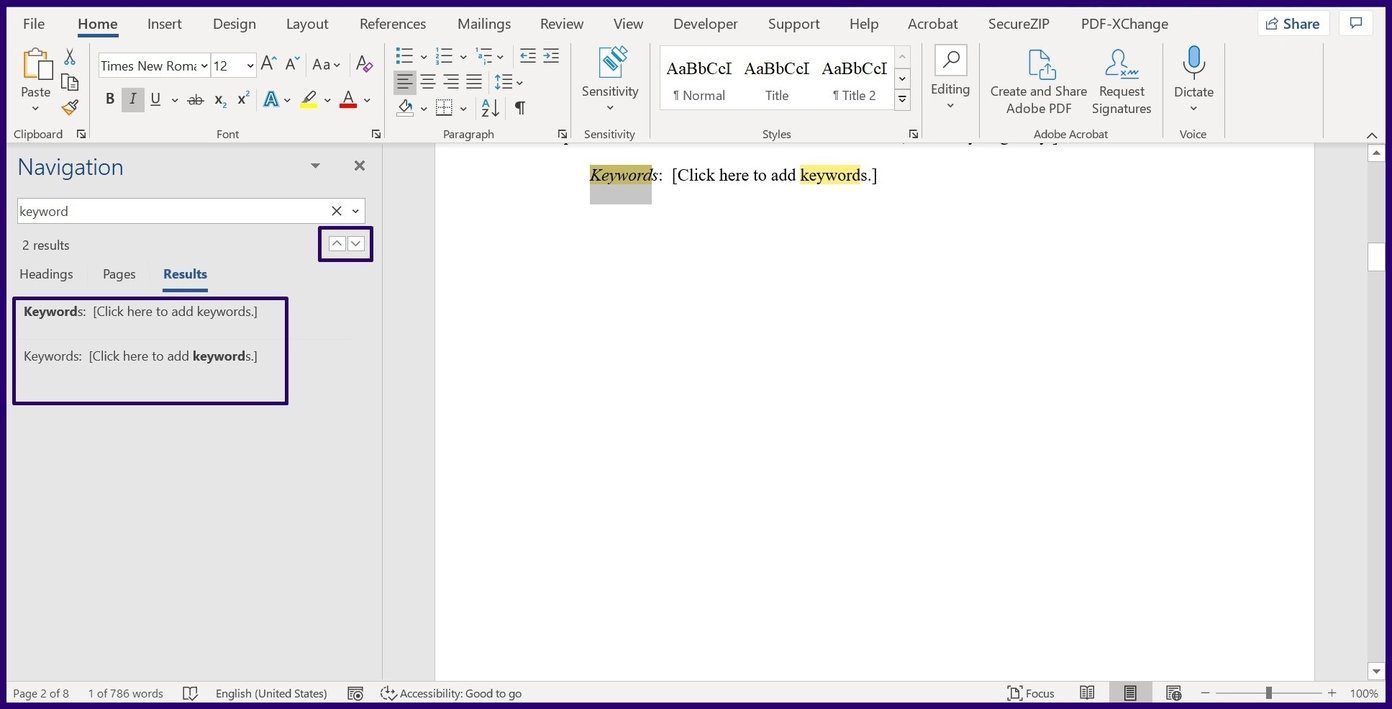
Task: Apply red font color
Action: (347, 99)
